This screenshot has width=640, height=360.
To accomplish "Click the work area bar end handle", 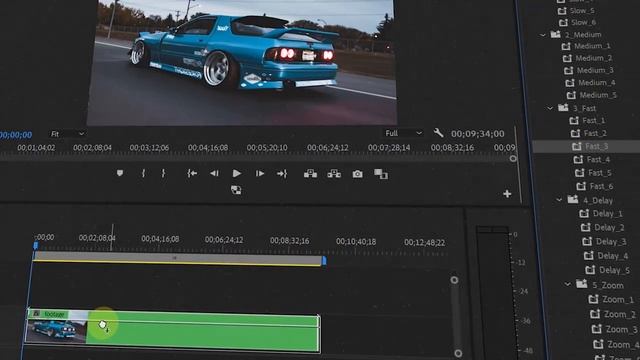I will (324, 260).
